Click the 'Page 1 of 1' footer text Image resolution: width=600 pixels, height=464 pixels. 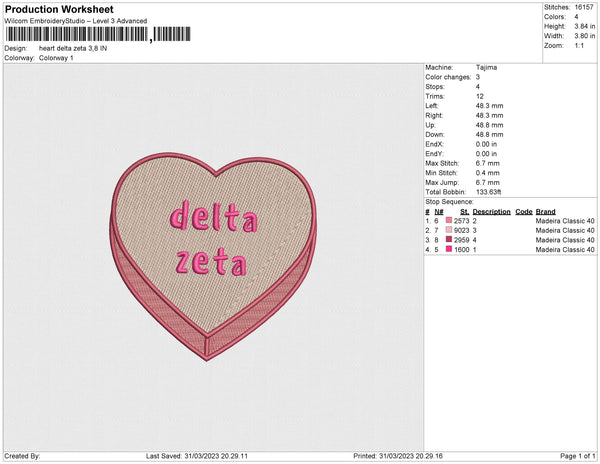pyautogui.click(x=578, y=456)
